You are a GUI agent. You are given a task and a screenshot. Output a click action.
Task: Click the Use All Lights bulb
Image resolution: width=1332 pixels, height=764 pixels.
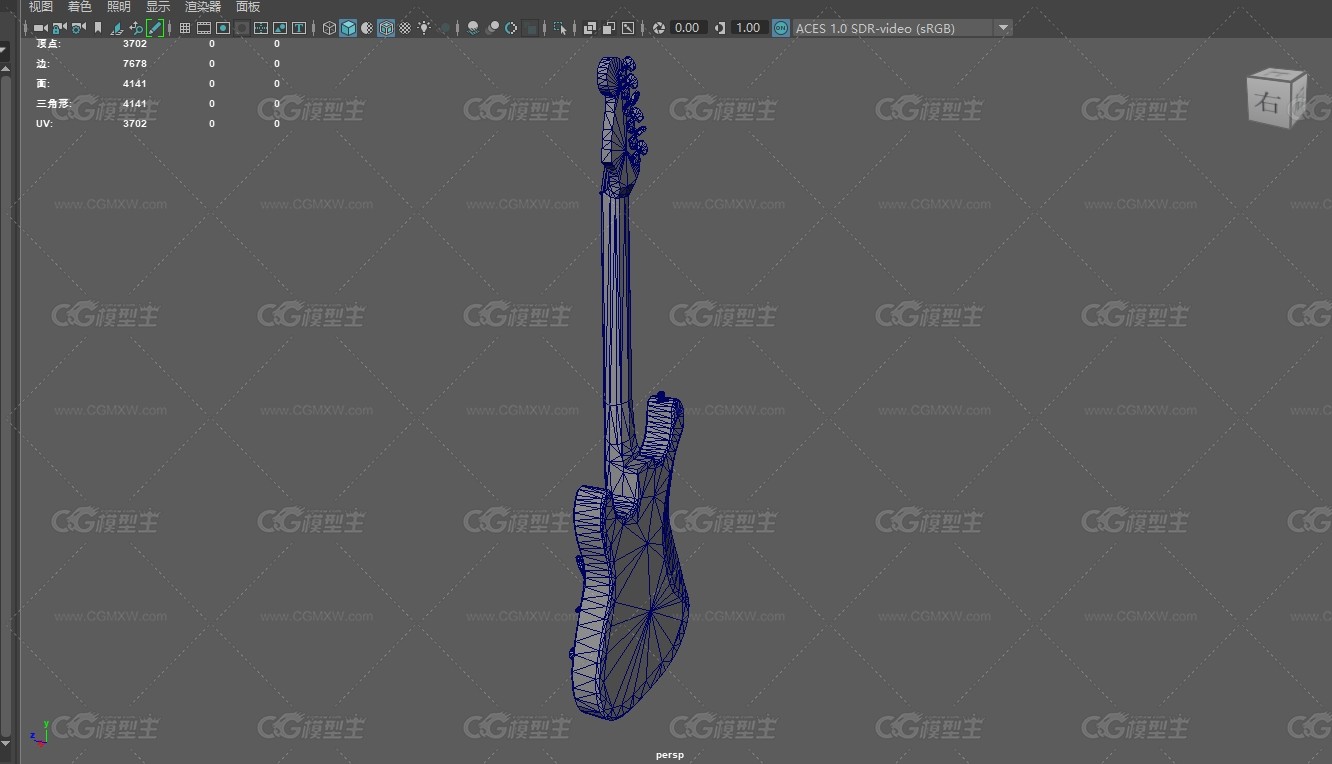tap(424, 28)
